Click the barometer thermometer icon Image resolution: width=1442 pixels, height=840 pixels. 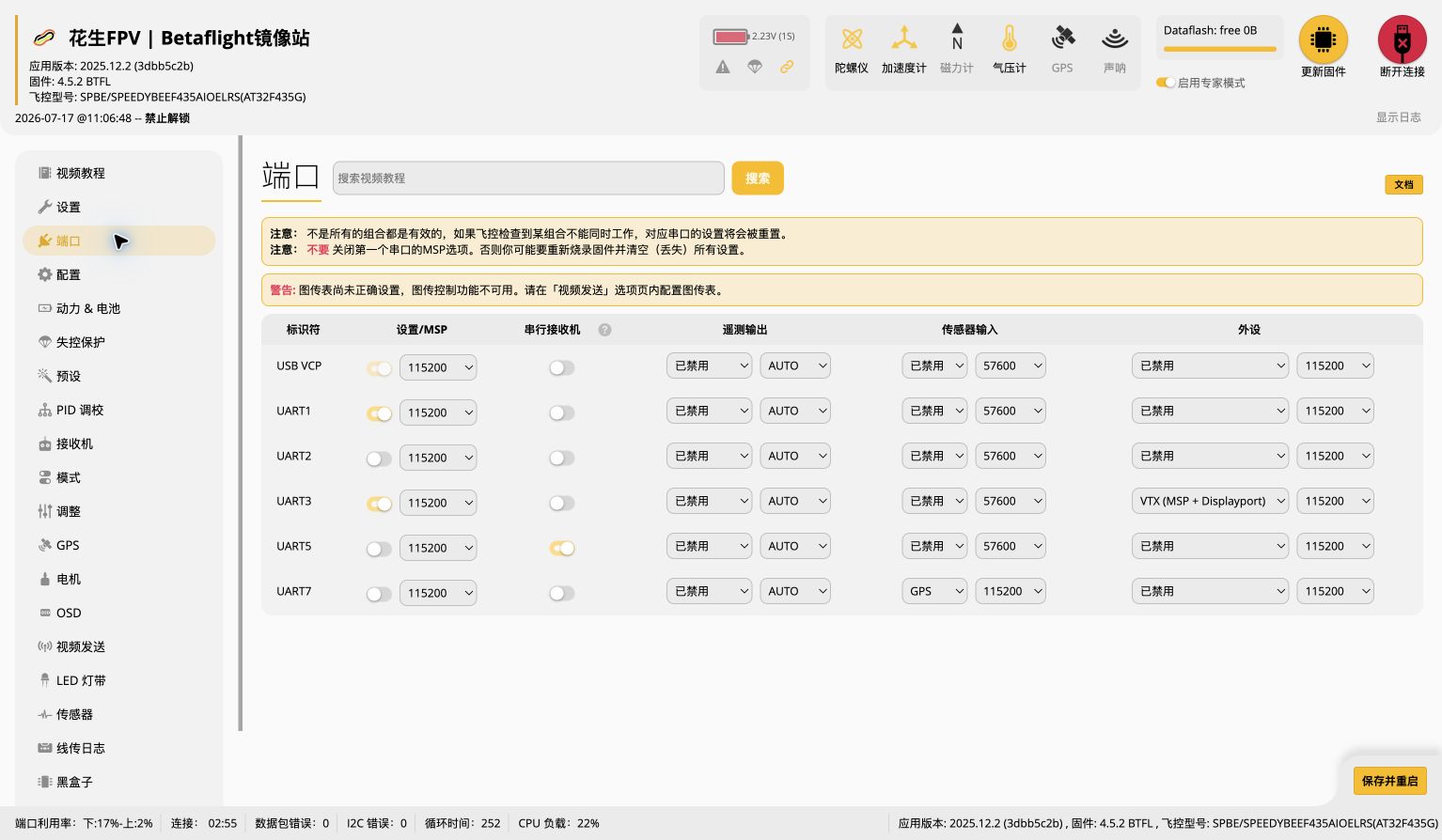point(1009,39)
